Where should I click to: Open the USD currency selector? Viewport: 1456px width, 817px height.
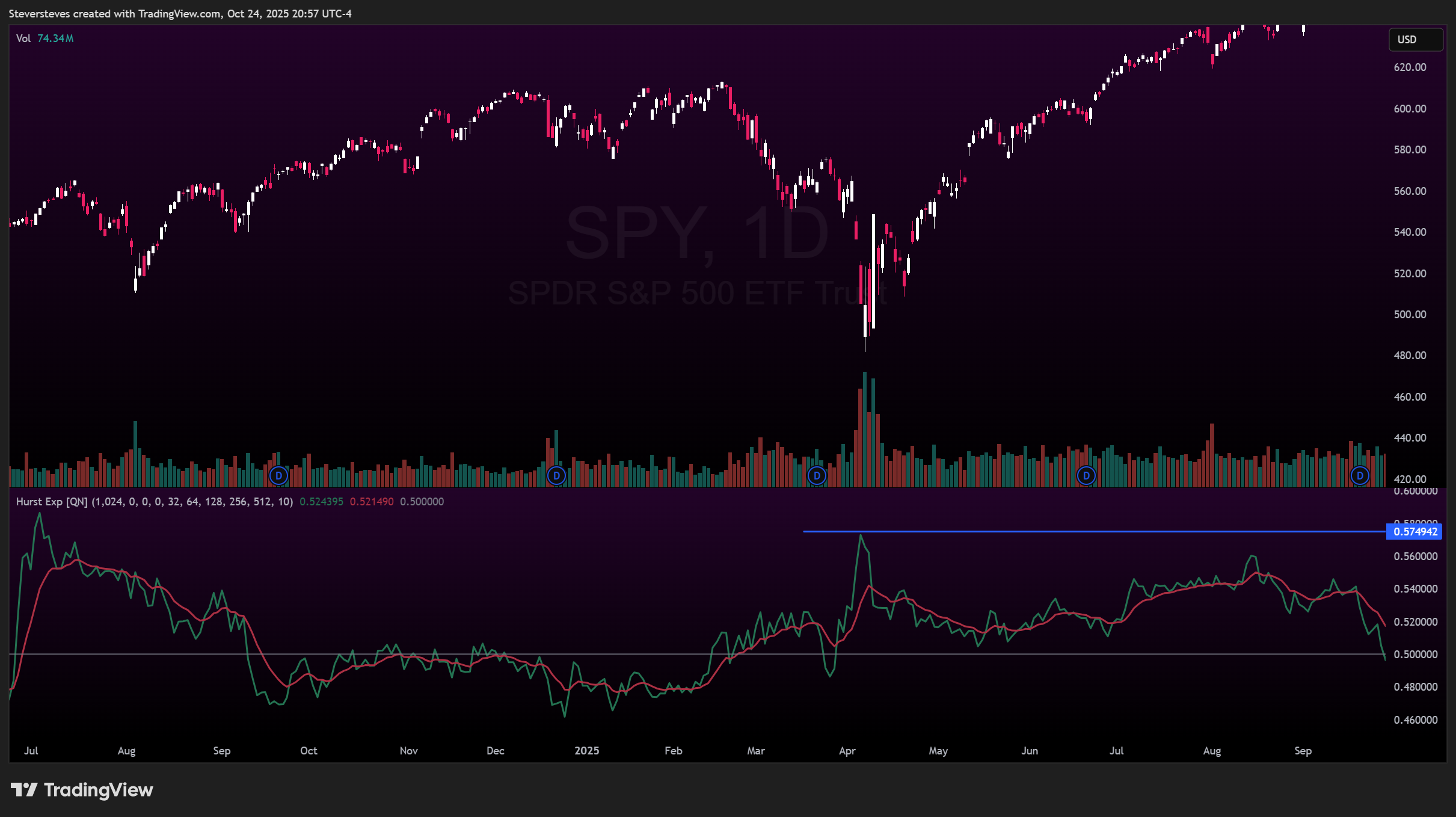click(x=1415, y=40)
